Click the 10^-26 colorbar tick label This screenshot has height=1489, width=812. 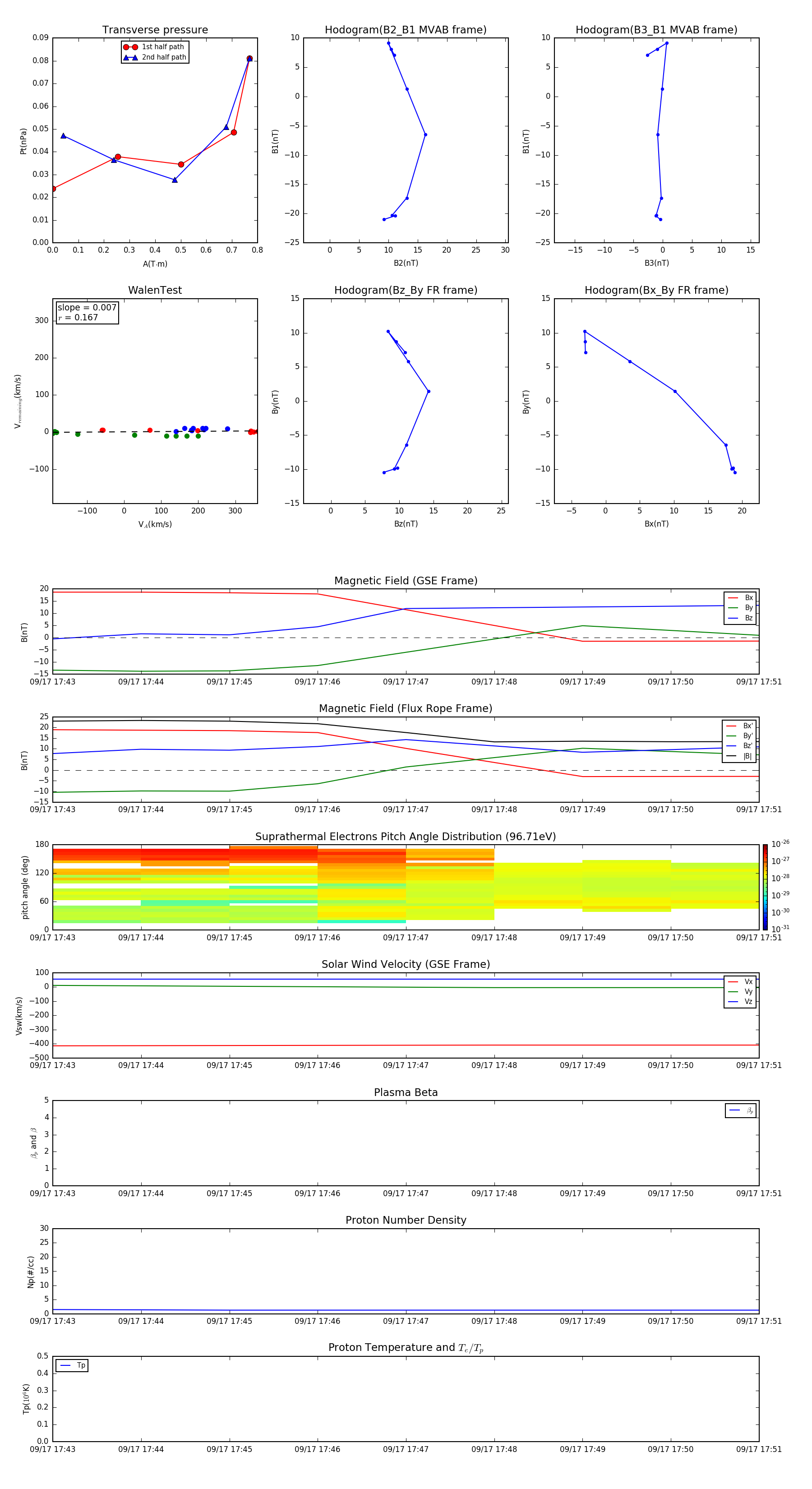pyautogui.click(x=780, y=844)
